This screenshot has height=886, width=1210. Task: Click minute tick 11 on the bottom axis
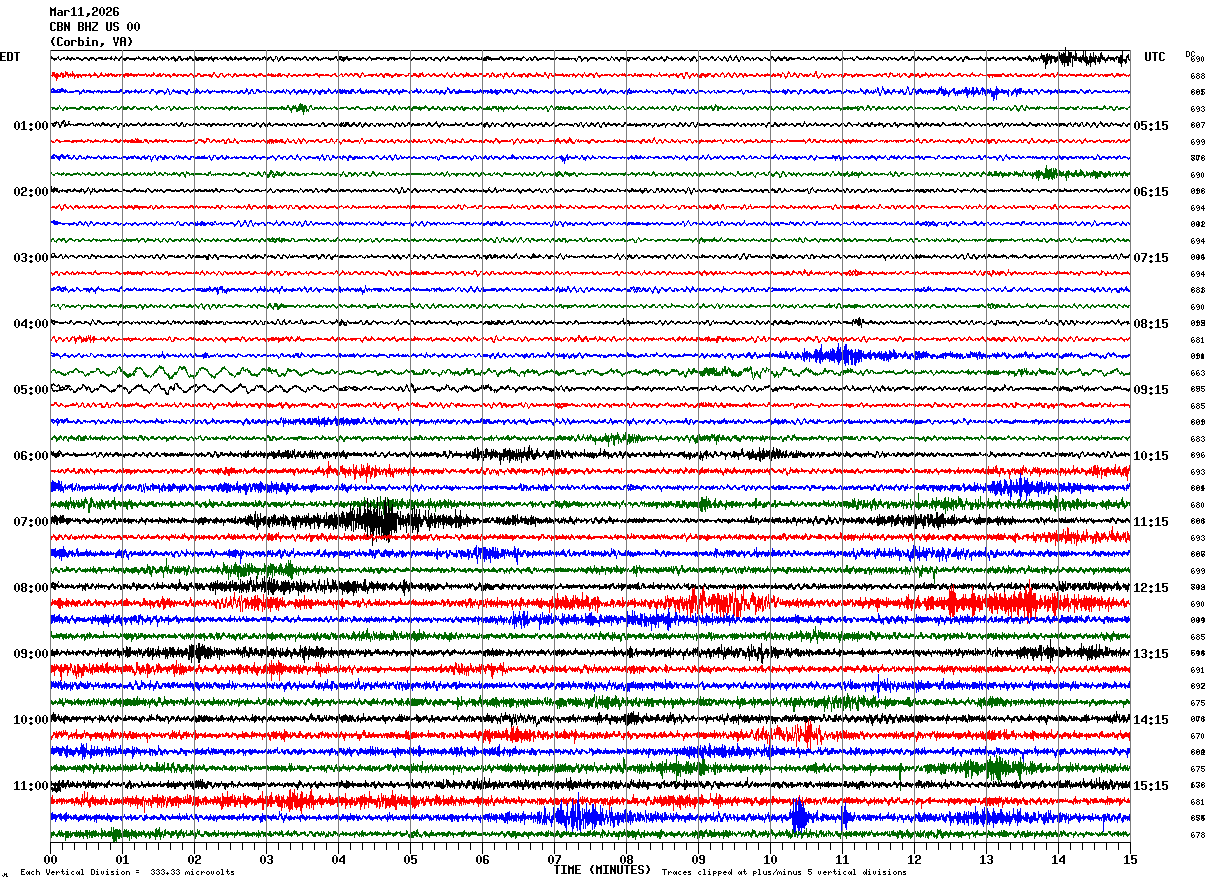point(842,859)
